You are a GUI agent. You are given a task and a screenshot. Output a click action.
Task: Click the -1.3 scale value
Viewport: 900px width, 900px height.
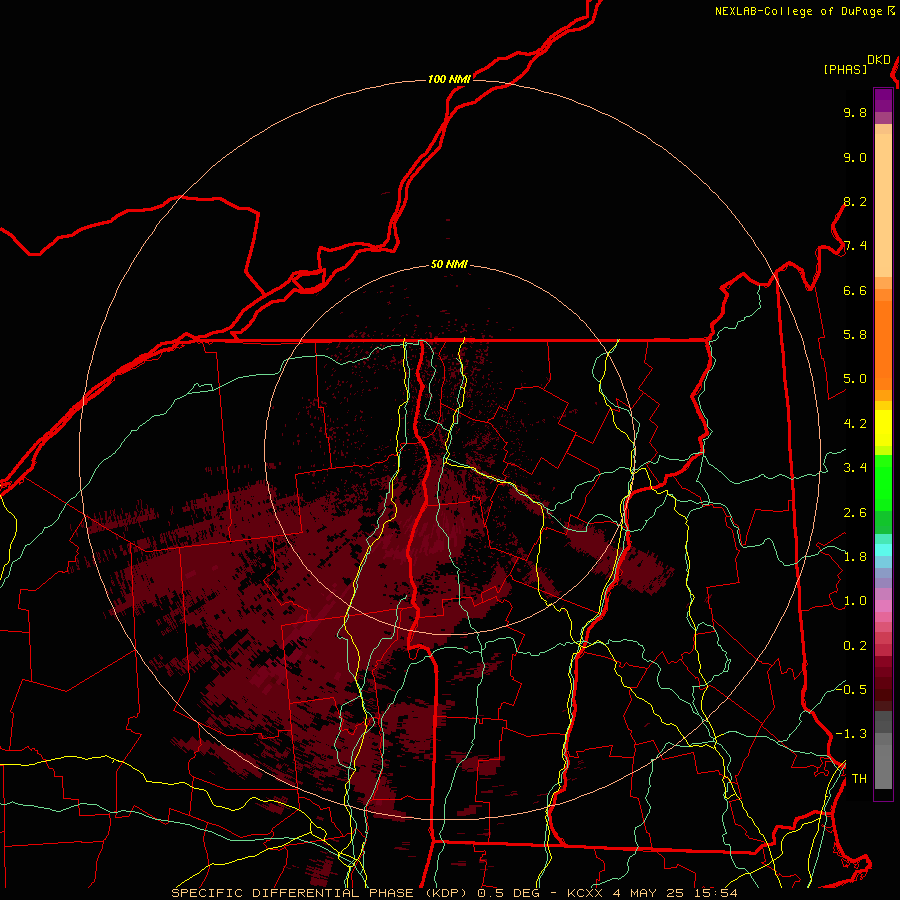851,734
